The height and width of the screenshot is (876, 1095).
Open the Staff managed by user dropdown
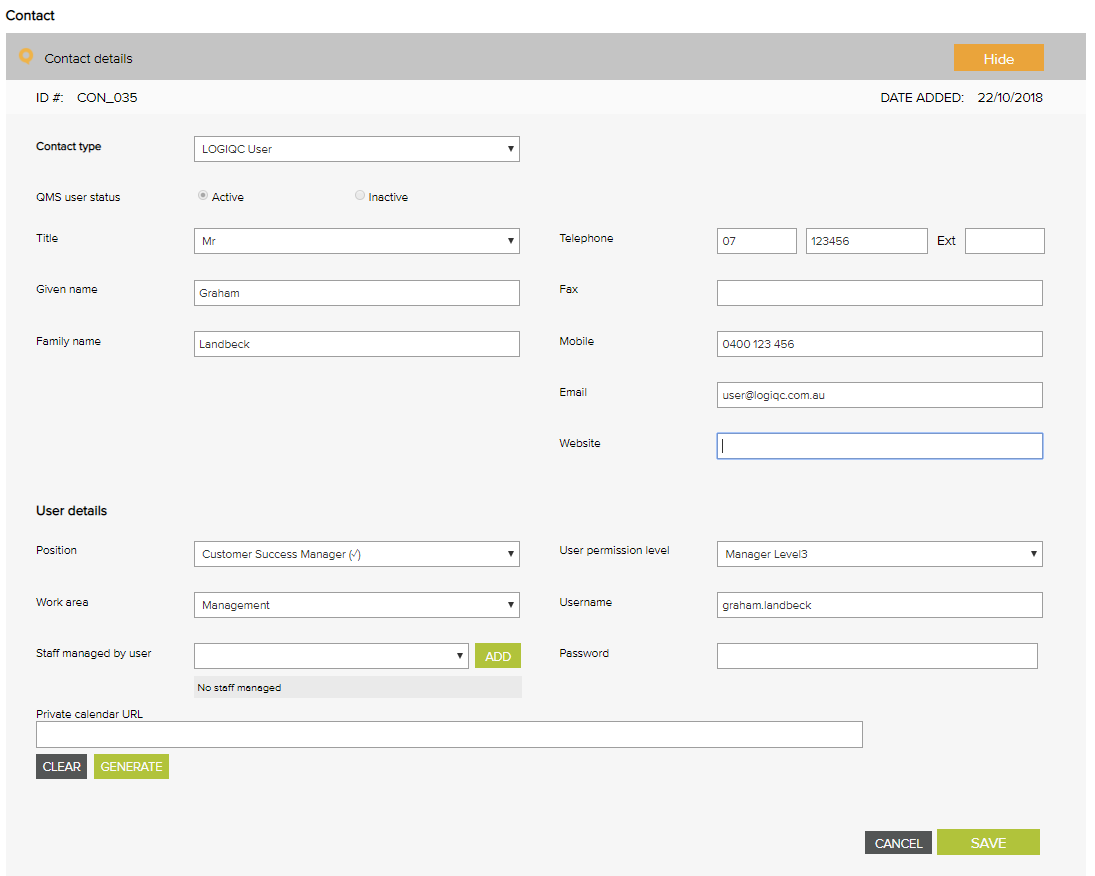click(x=331, y=656)
